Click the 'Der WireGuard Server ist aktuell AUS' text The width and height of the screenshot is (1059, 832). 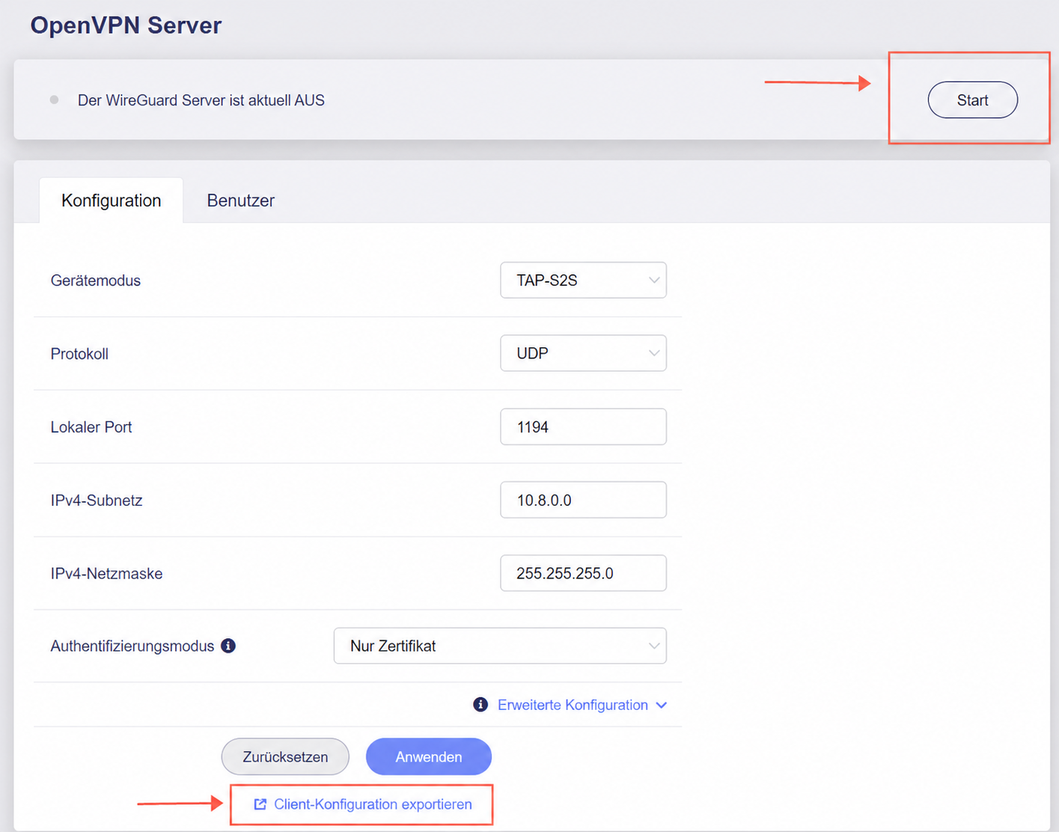coord(201,100)
